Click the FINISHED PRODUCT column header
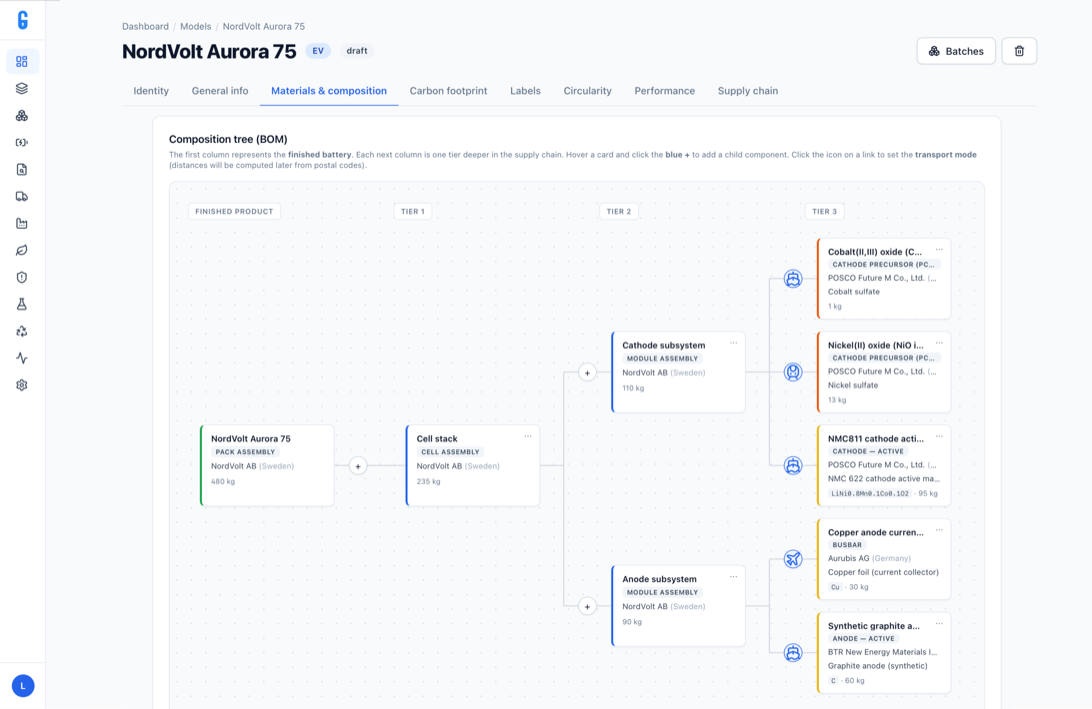Screen dimensions: 1092x709 point(234,212)
